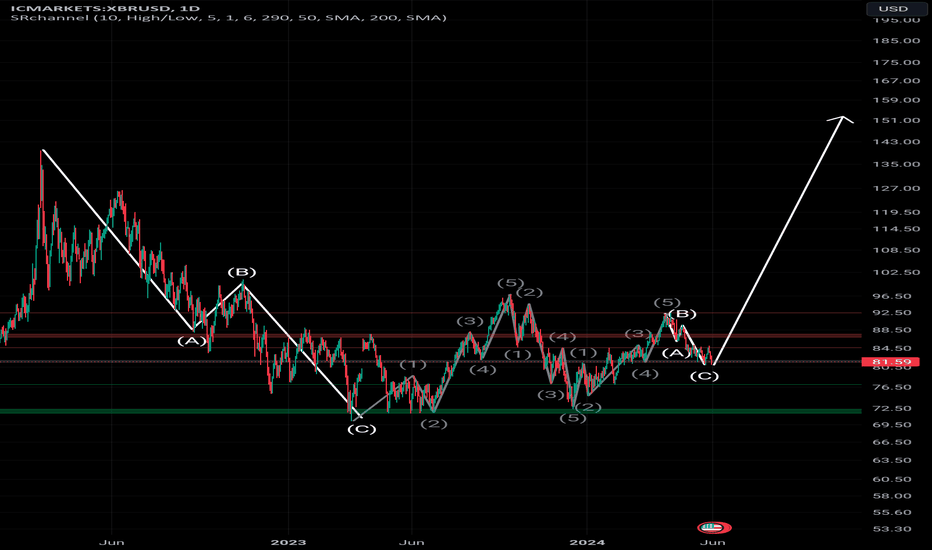This screenshot has width=932, height=550.
Task: Click the 159.00 price axis value
Action: coord(896,100)
